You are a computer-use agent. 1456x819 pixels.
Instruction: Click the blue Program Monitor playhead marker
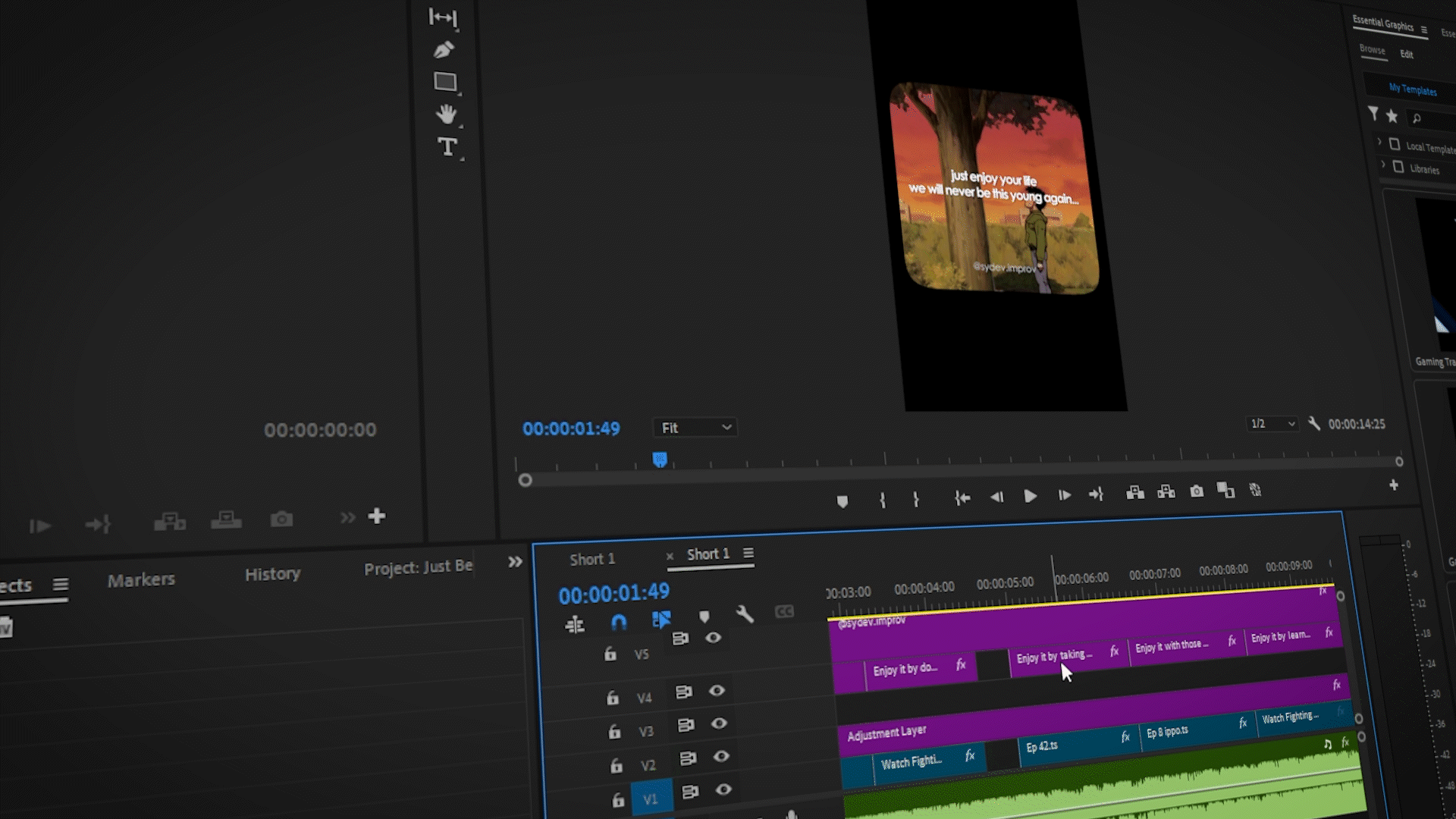click(x=660, y=459)
